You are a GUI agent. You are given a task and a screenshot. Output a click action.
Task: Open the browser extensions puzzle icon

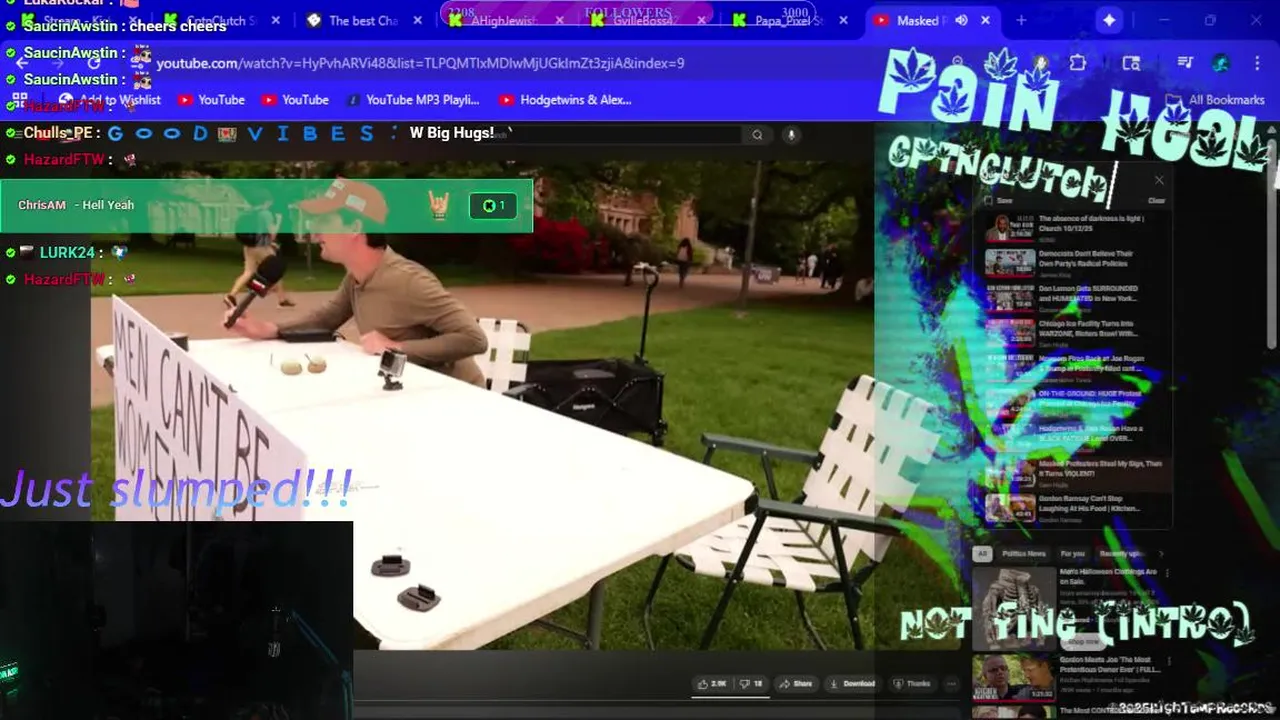(x=1077, y=63)
